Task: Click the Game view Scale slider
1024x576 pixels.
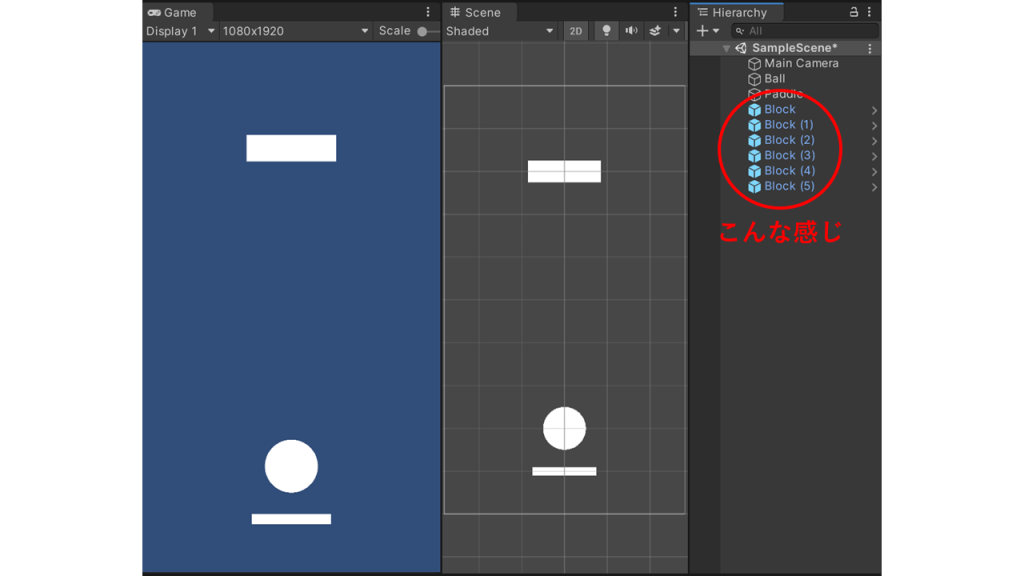Action: 424,31
